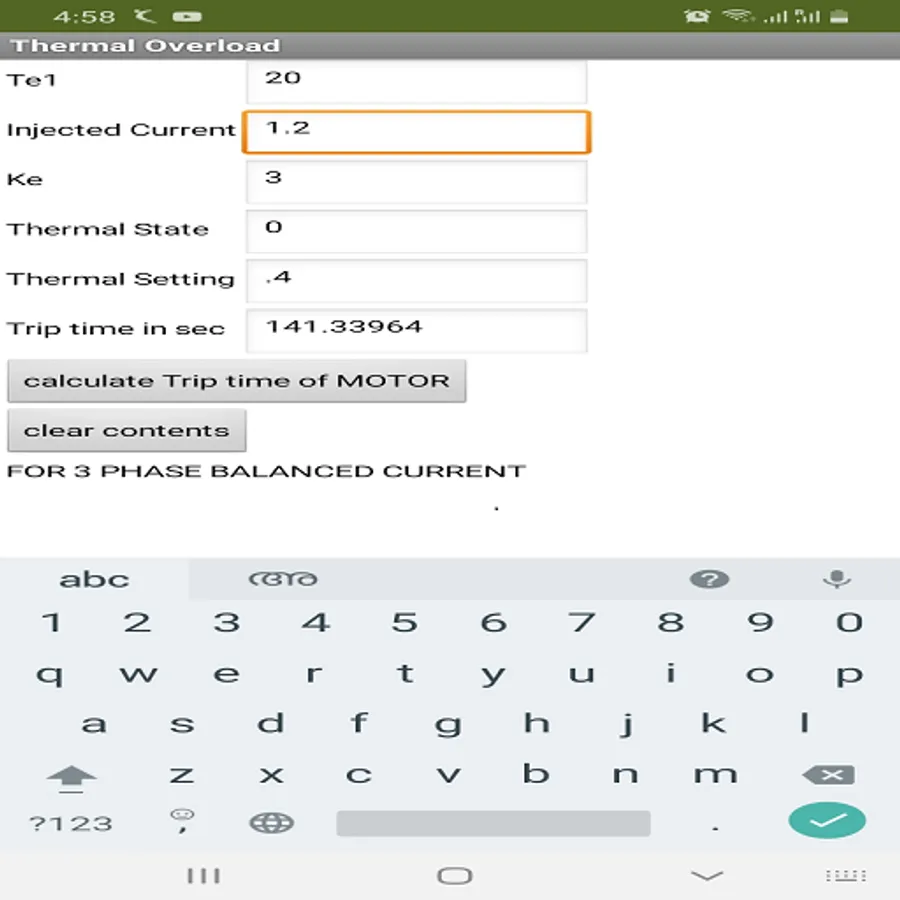Select the Thermal Setting field
This screenshot has height=900, width=900.
pyautogui.click(x=415, y=281)
